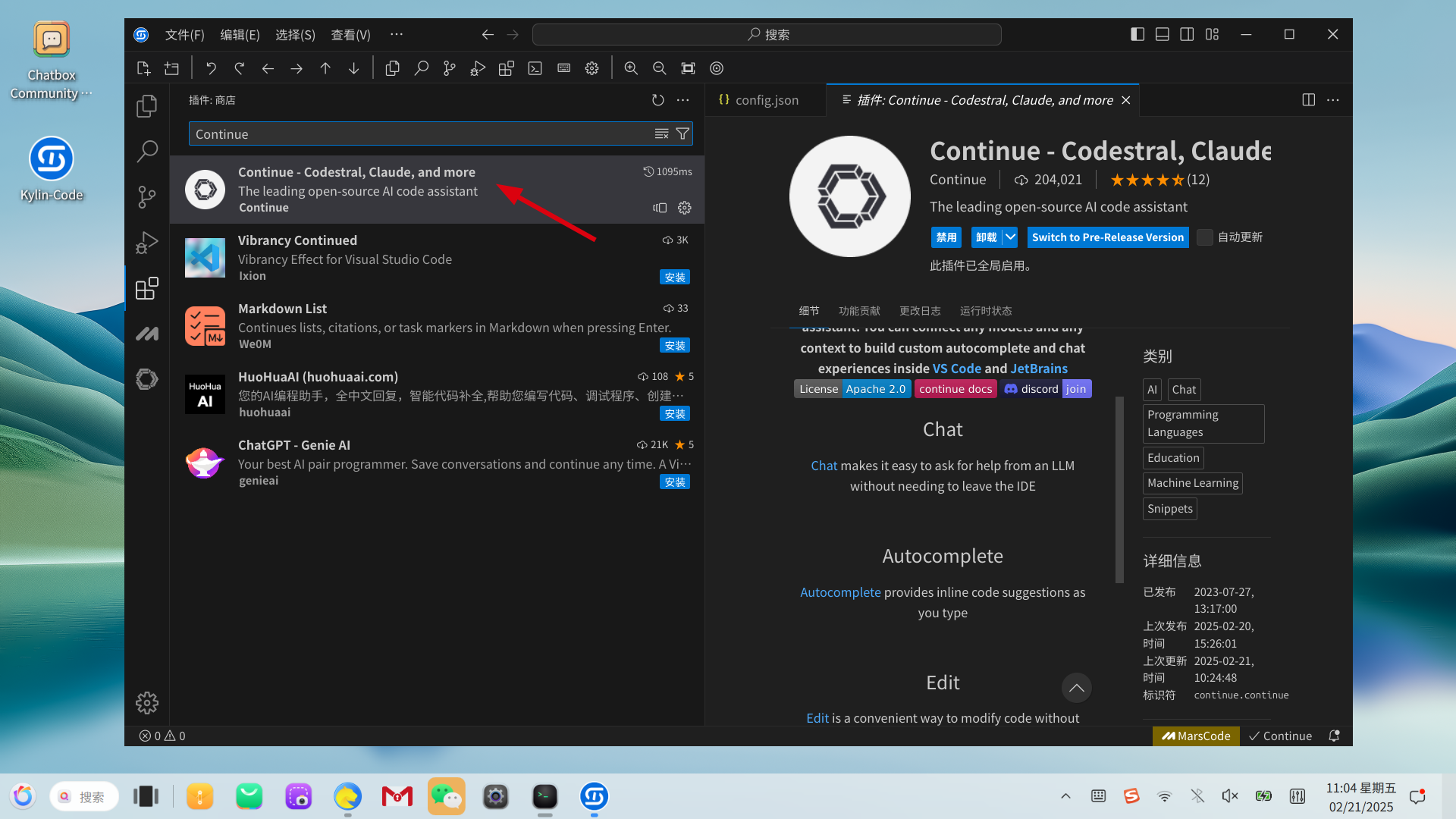
Task: Open the 查看(V) menu
Action: [x=351, y=35]
